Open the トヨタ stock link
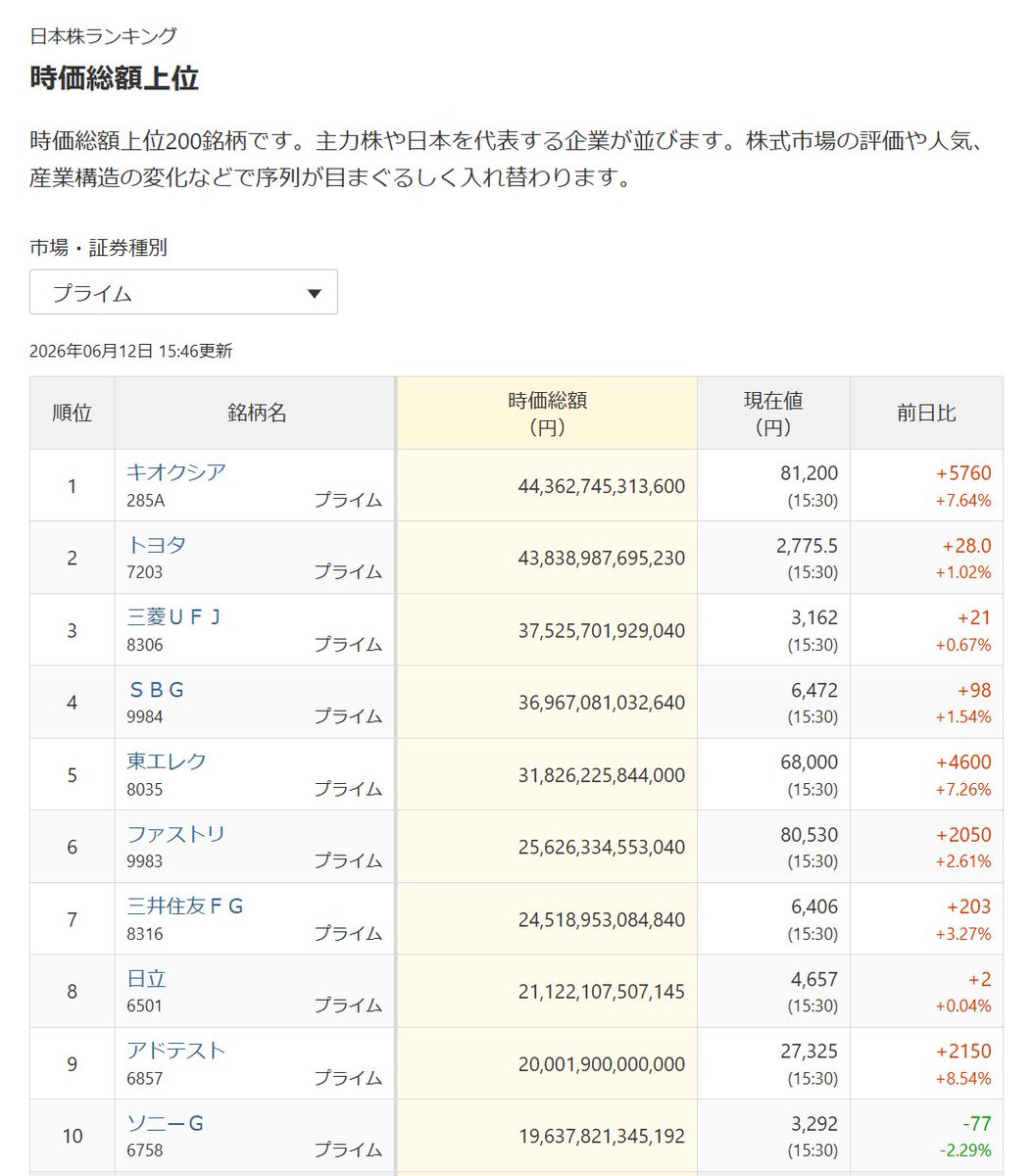Screen dimensions: 1034x1176 (156, 544)
